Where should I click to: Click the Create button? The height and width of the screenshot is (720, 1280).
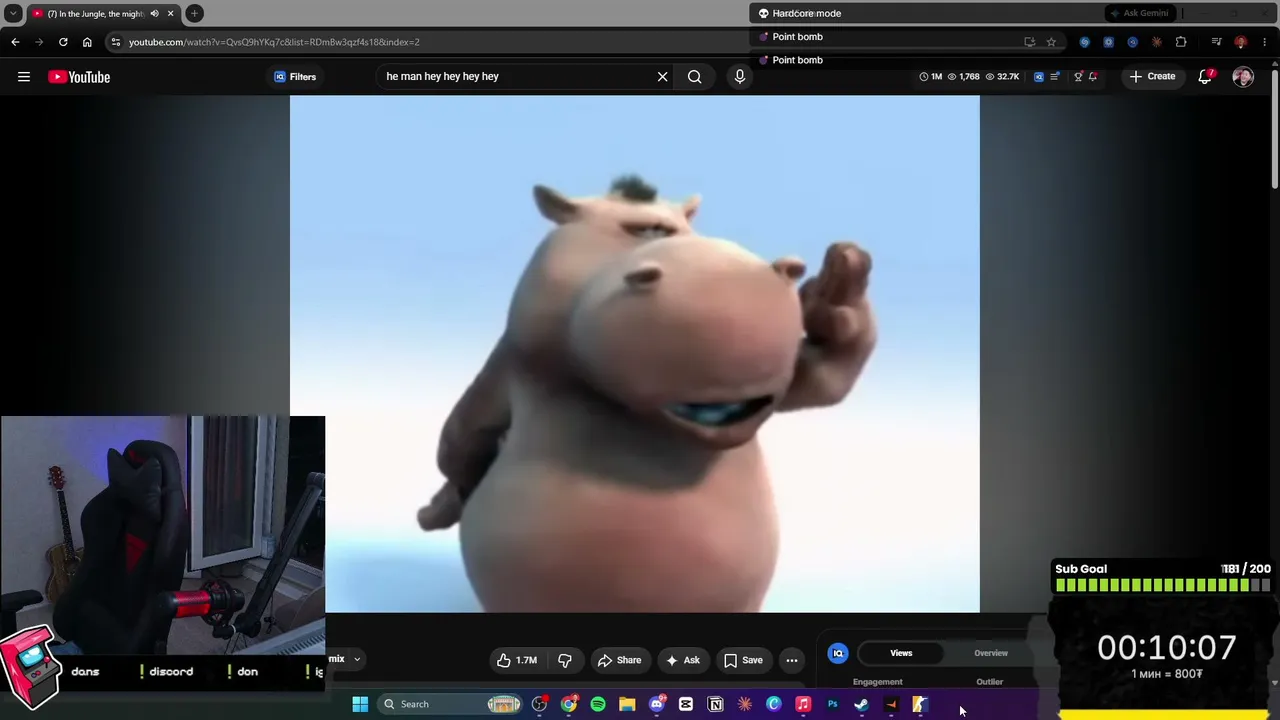(1152, 76)
